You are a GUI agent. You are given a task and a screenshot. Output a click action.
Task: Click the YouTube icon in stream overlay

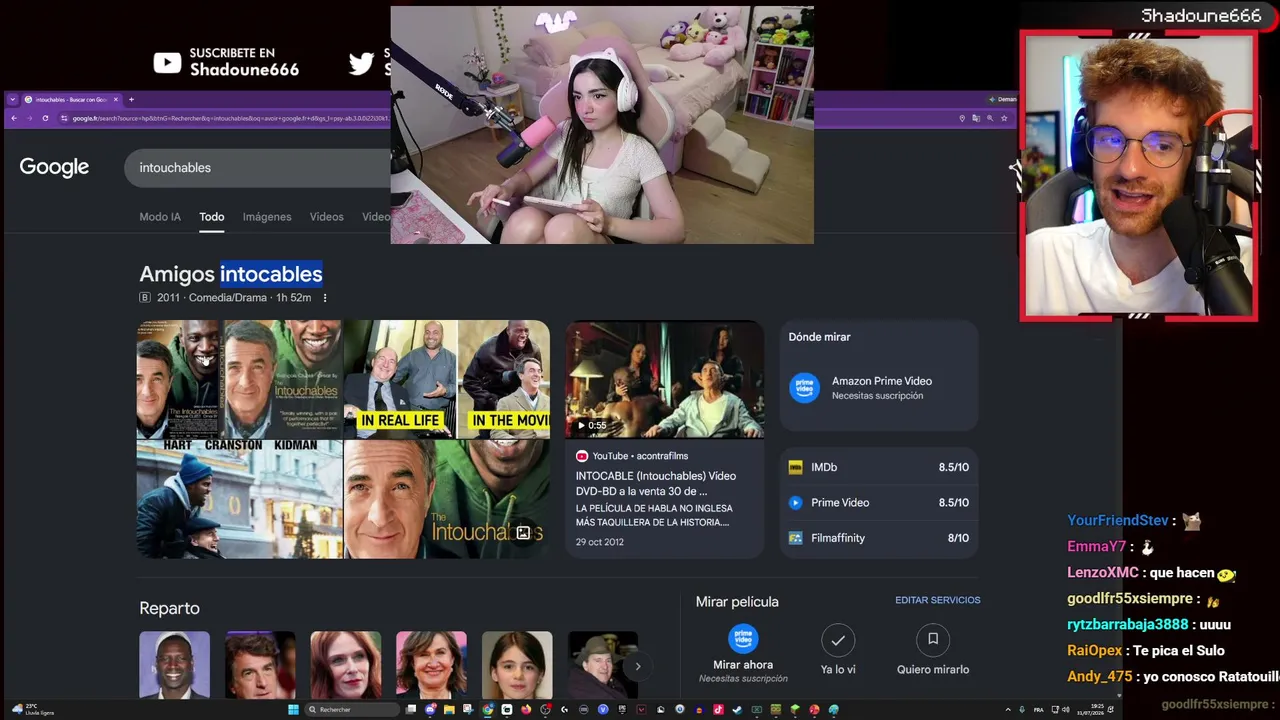click(x=168, y=63)
